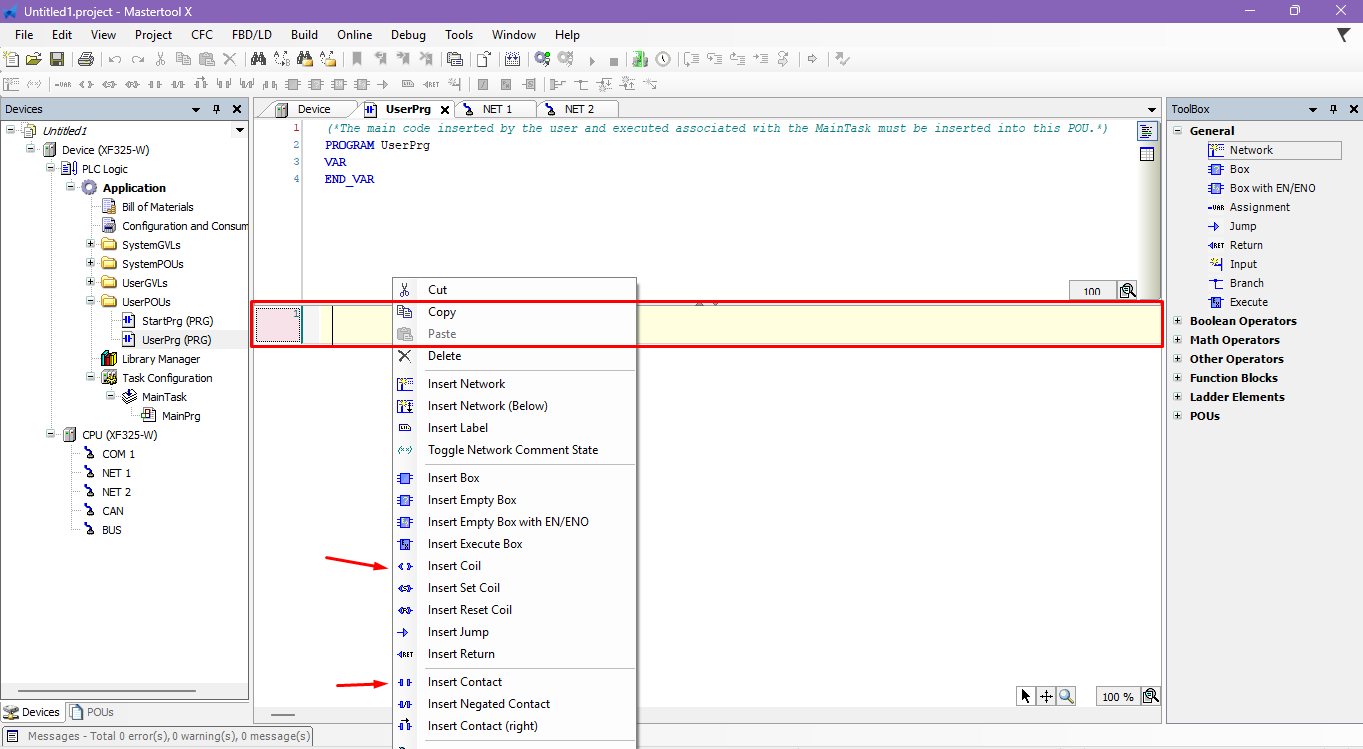This screenshot has height=749, width=1363.
Task: Click the 100 % zoom level button
Action: pyautogui.click(x=1117, y=697)
